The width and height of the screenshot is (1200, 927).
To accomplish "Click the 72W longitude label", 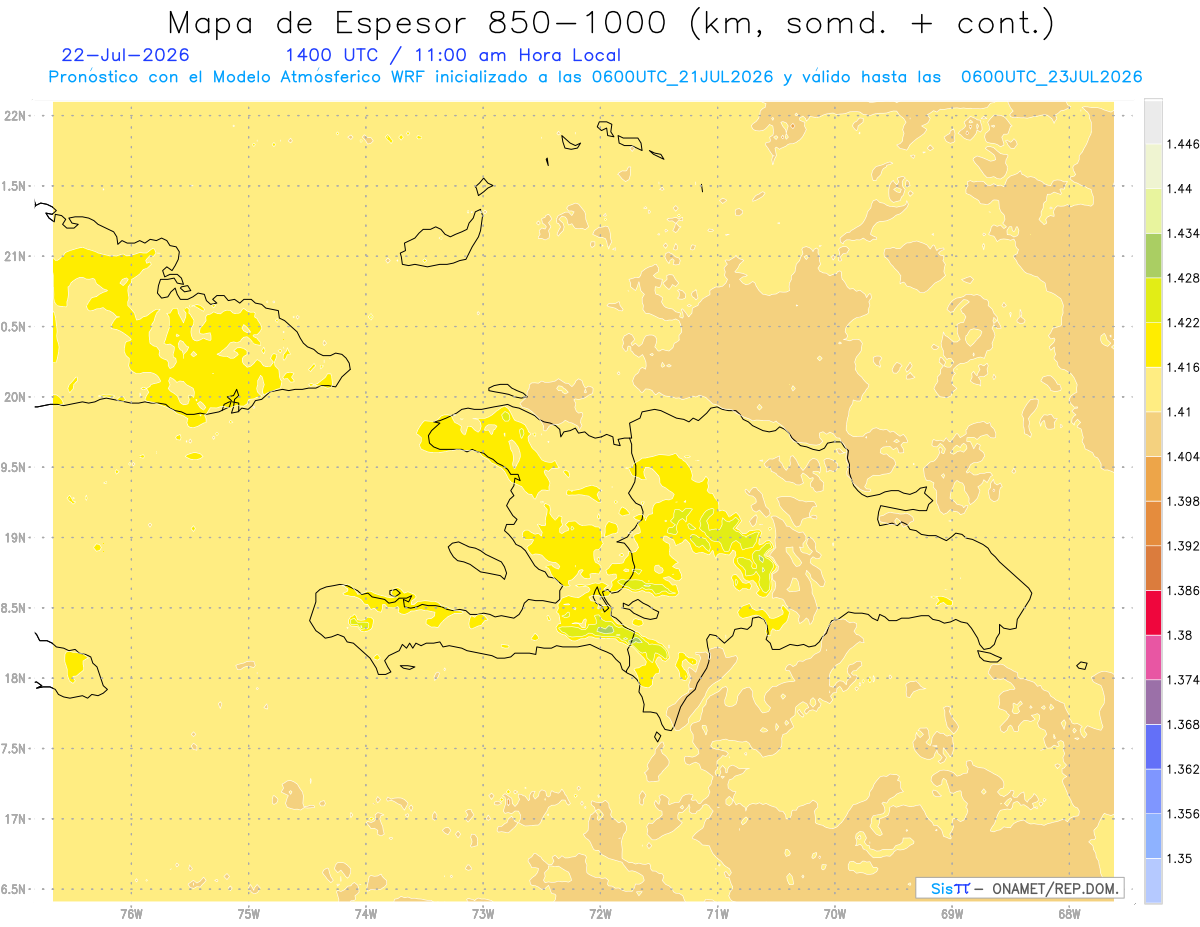I will tap(600, 913).
